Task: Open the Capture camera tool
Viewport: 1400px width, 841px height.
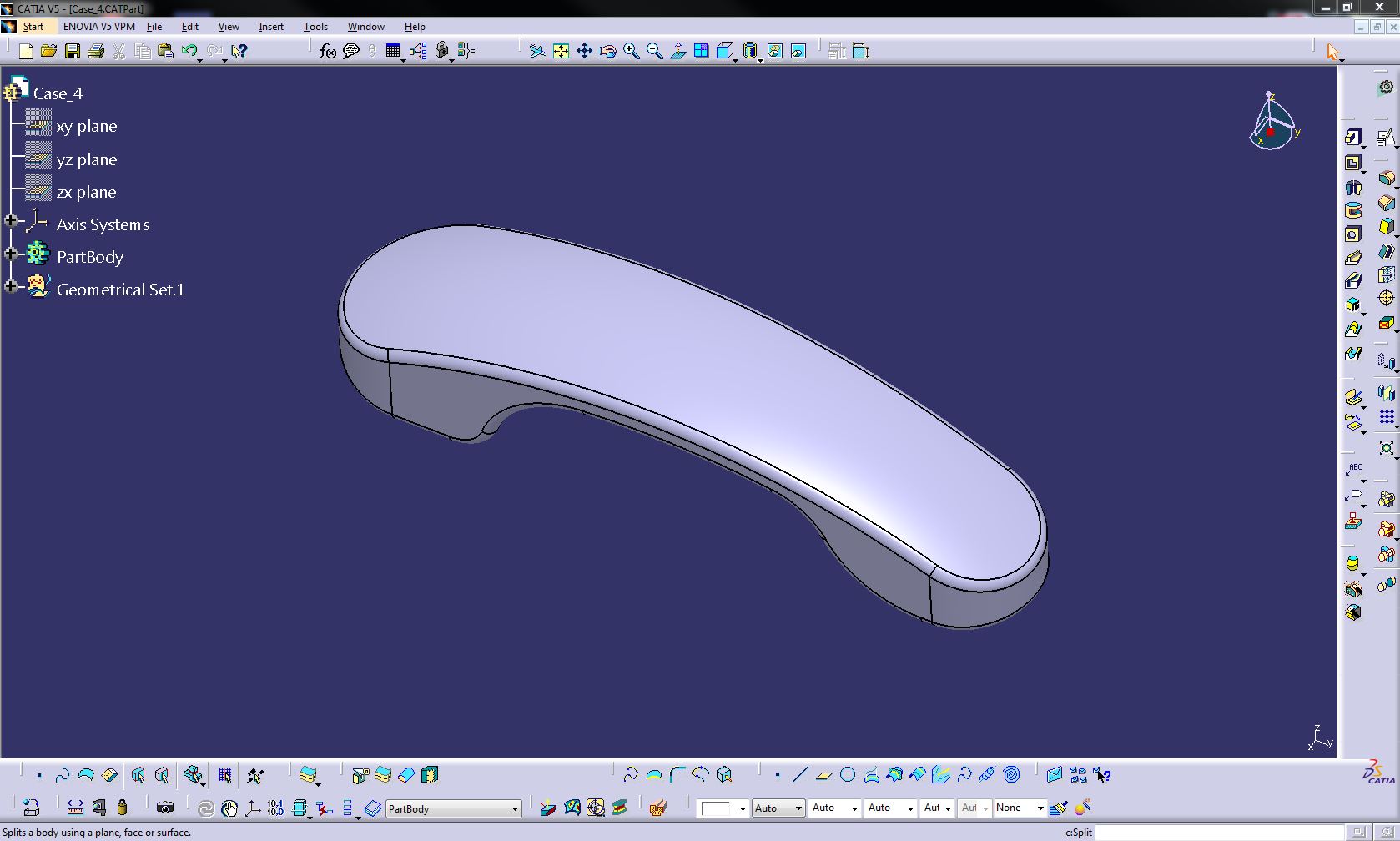Action: point(165,808)
